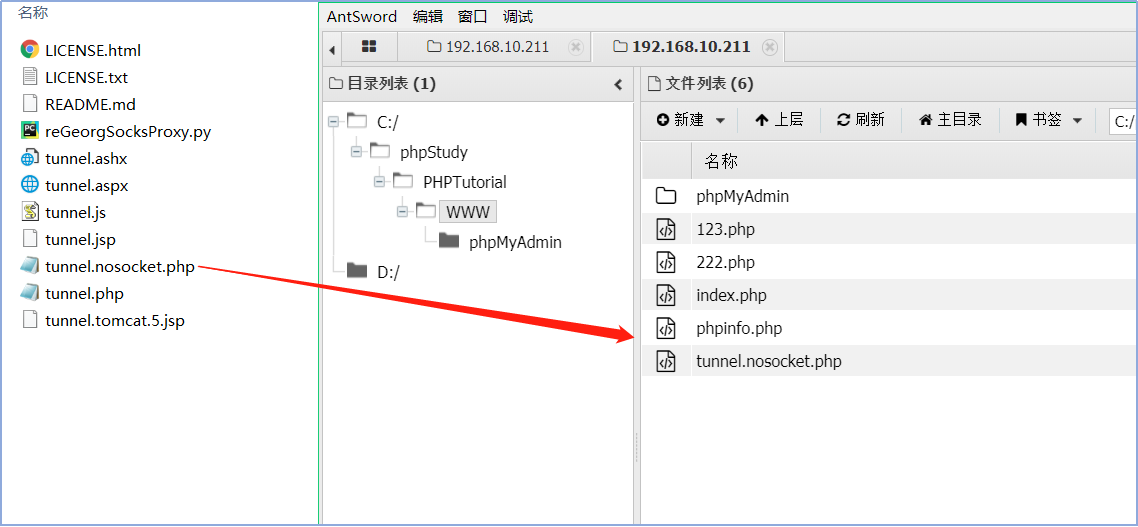Click the globe icon beside tunnel.aspx

click(30, 185)
